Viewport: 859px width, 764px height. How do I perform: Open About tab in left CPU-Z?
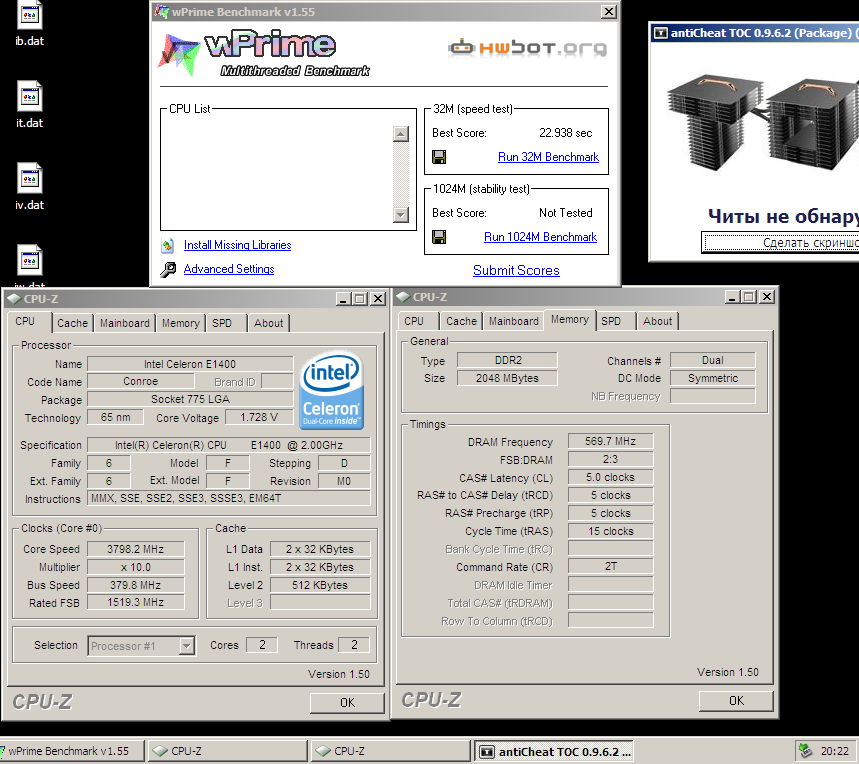pyautogui.click(x=268, y=323)
